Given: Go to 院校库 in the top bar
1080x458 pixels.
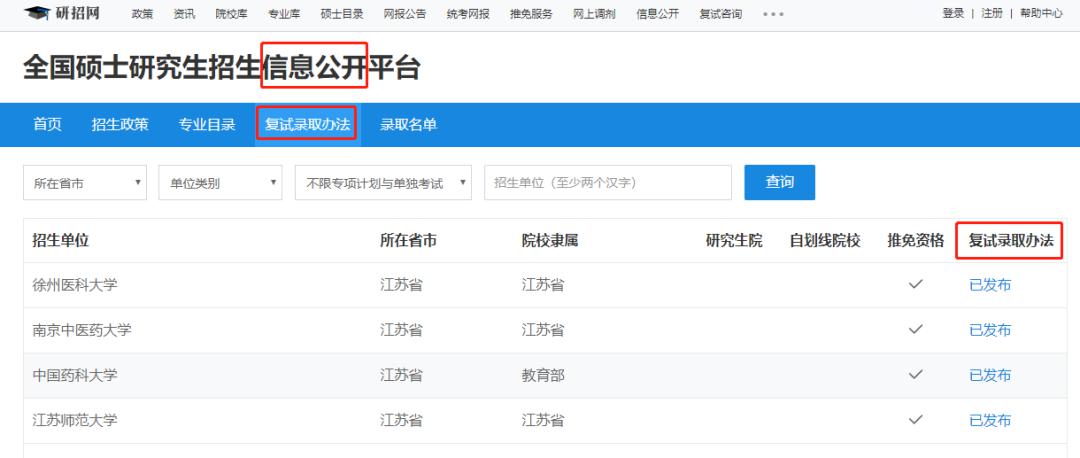Looking at the screenshot, I should (x=231, y=14).
